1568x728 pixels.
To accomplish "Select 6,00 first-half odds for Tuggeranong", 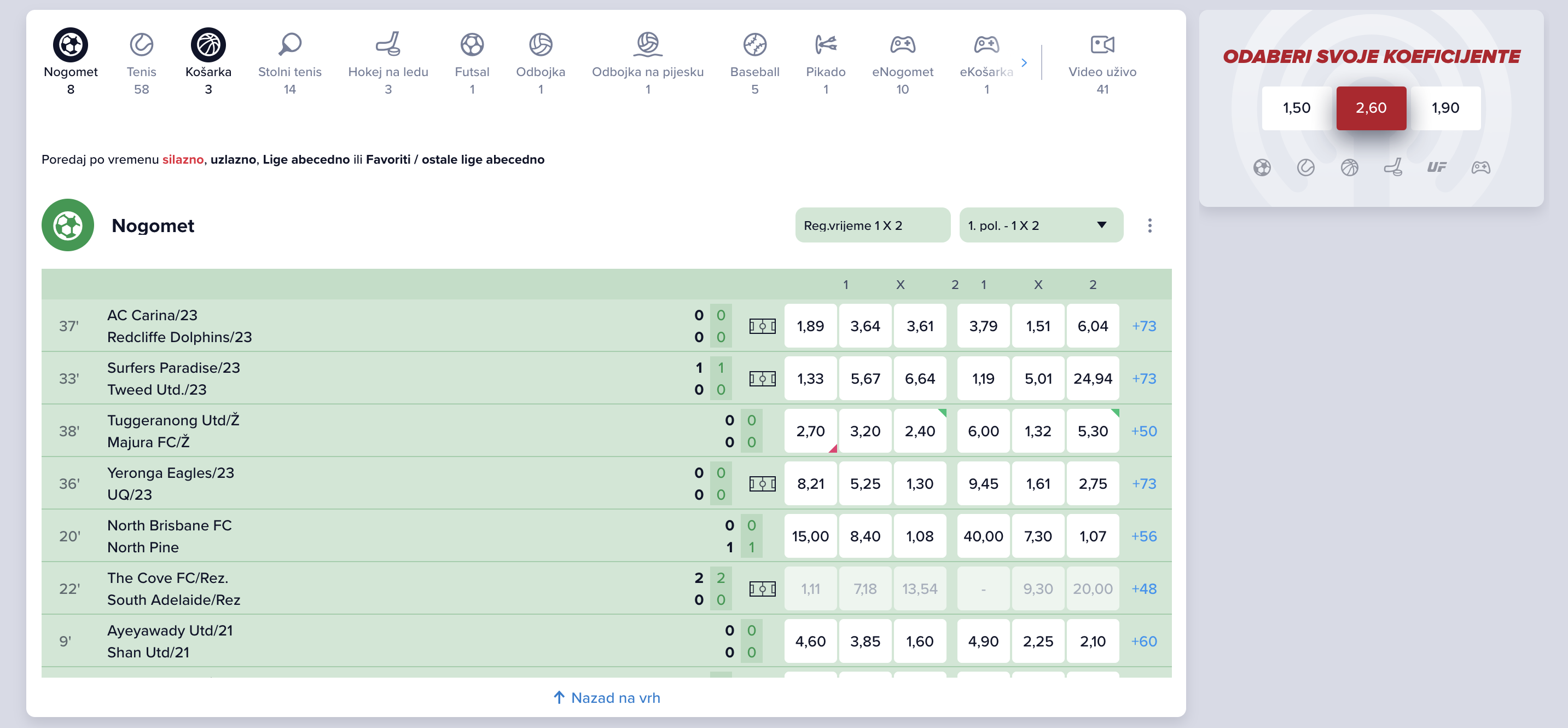I will click(x=983, y=431).
